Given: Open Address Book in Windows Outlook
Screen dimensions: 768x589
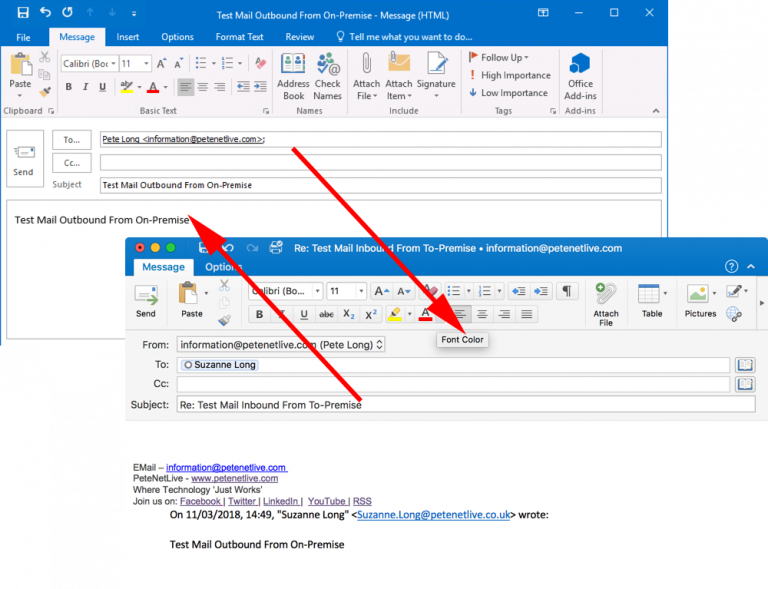Looking at the screenshot, I should coord(293,76).
